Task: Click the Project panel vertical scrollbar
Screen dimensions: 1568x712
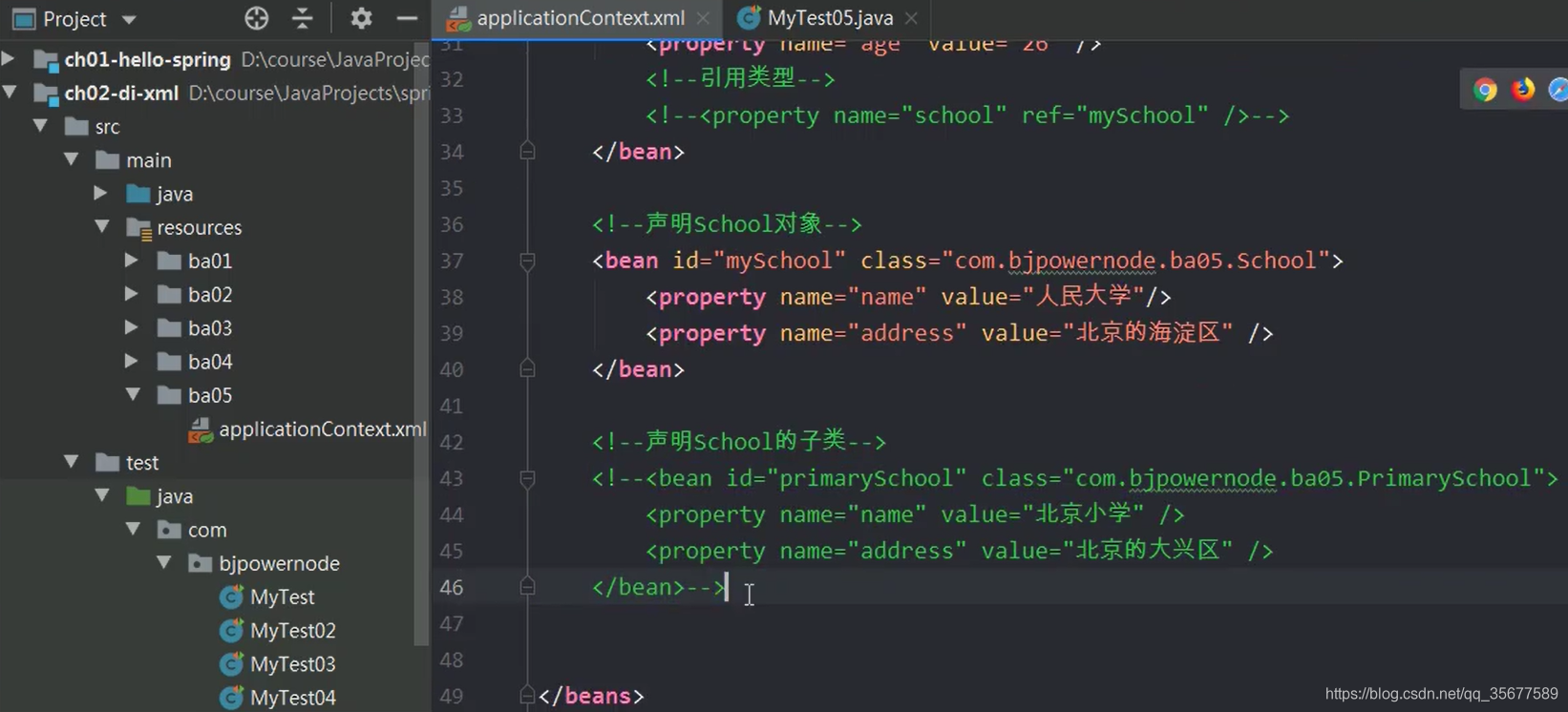Action: point(422,344)
